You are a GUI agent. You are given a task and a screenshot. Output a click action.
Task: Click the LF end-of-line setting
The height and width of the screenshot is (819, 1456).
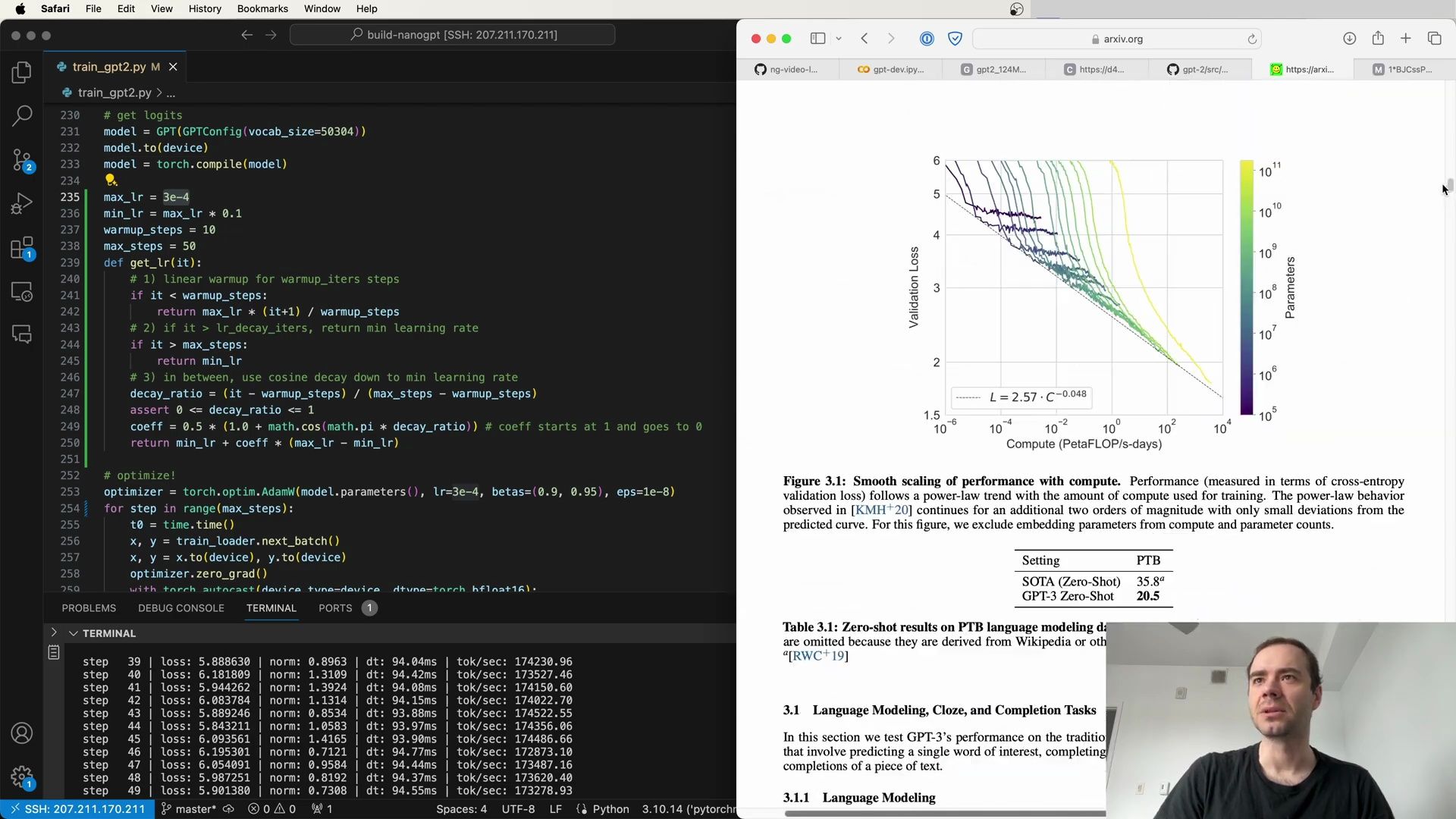[556, 809]
